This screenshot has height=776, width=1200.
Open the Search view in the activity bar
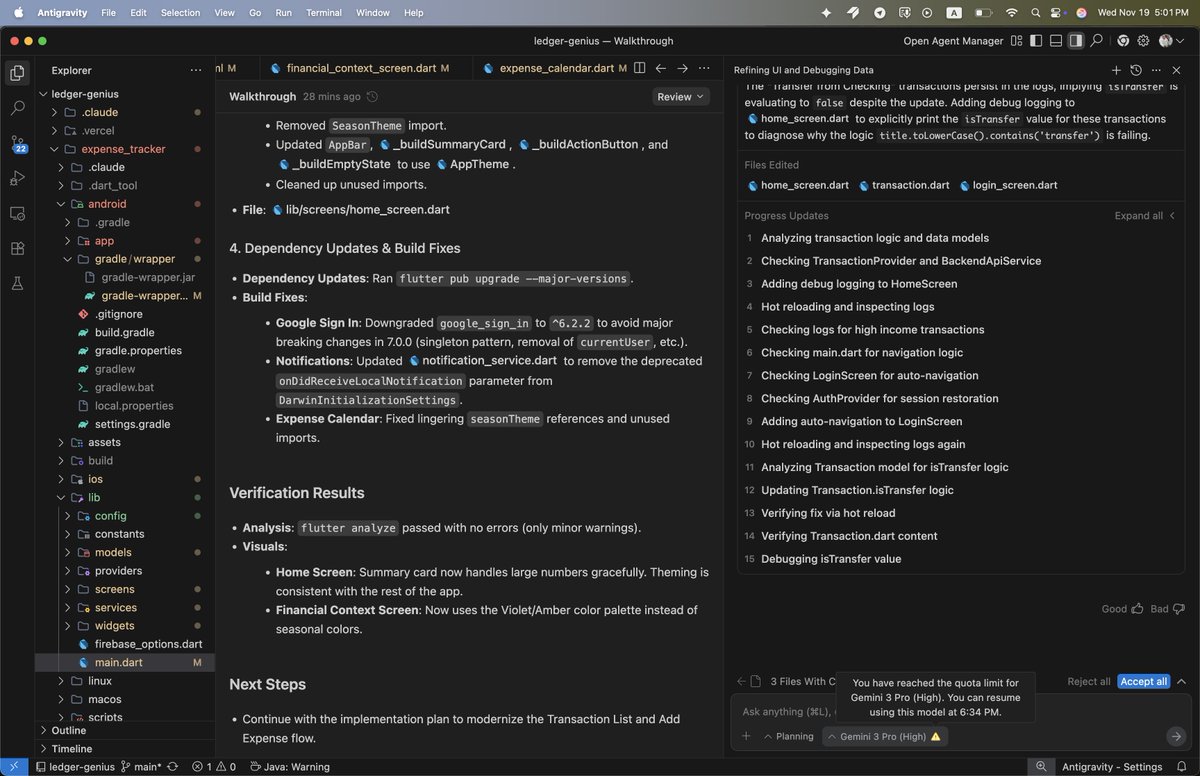click(x=17, y=109)
